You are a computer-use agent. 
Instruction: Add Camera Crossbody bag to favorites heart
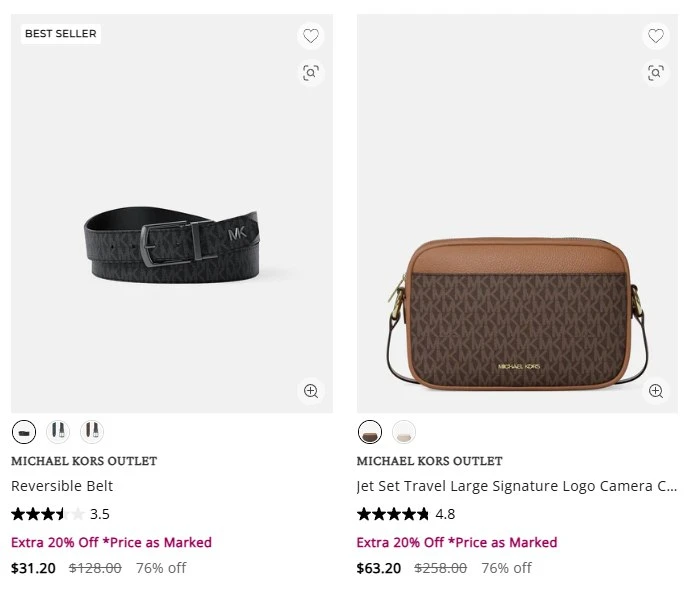tap(656, 35)
